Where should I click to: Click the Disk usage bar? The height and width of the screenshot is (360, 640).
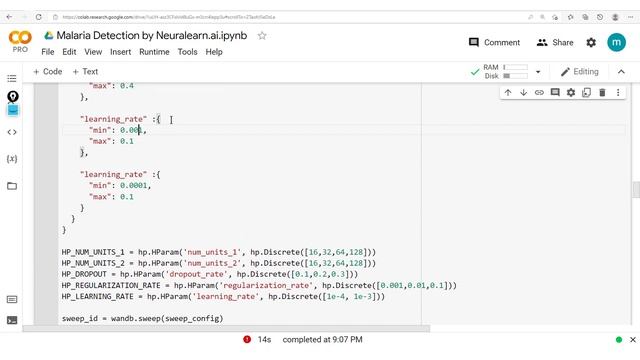pyautogui.click(x=515, y=76)
